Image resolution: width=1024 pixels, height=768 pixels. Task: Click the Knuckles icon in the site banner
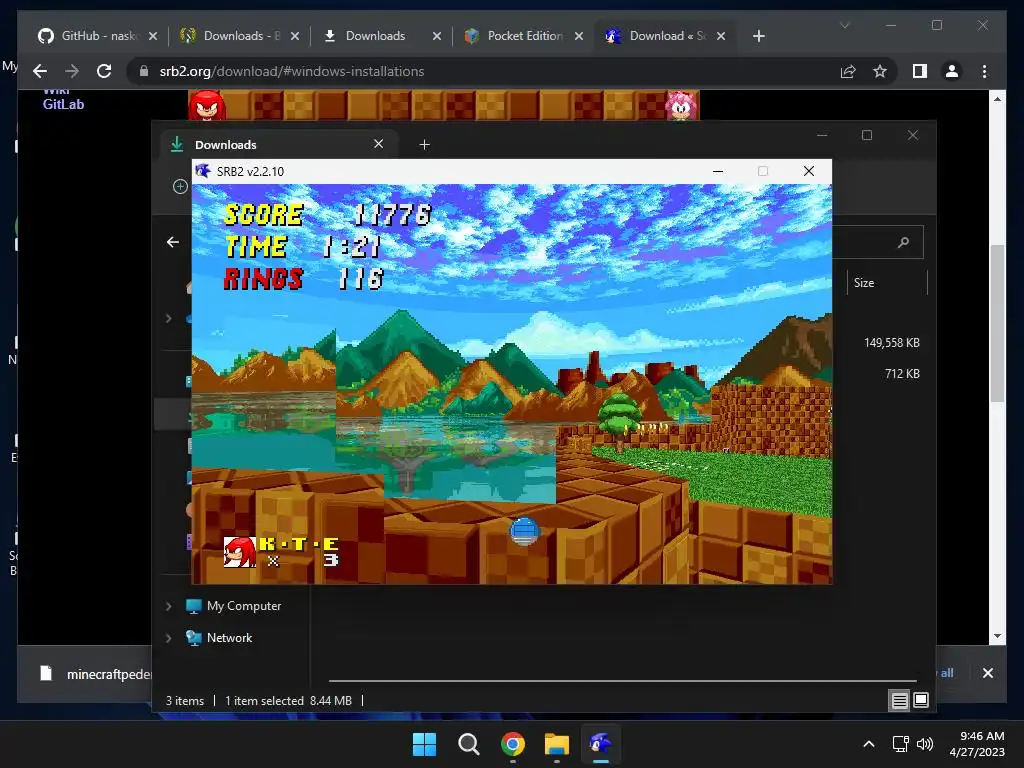pos(206,106)
